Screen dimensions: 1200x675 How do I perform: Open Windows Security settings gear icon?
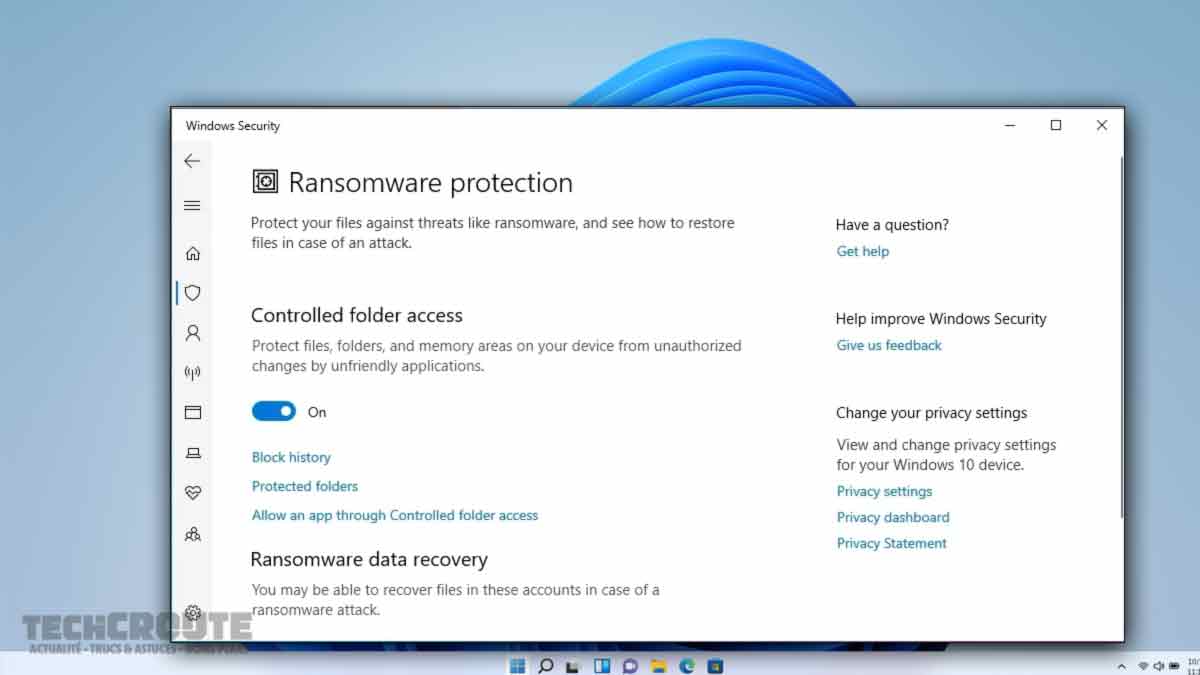193,612
